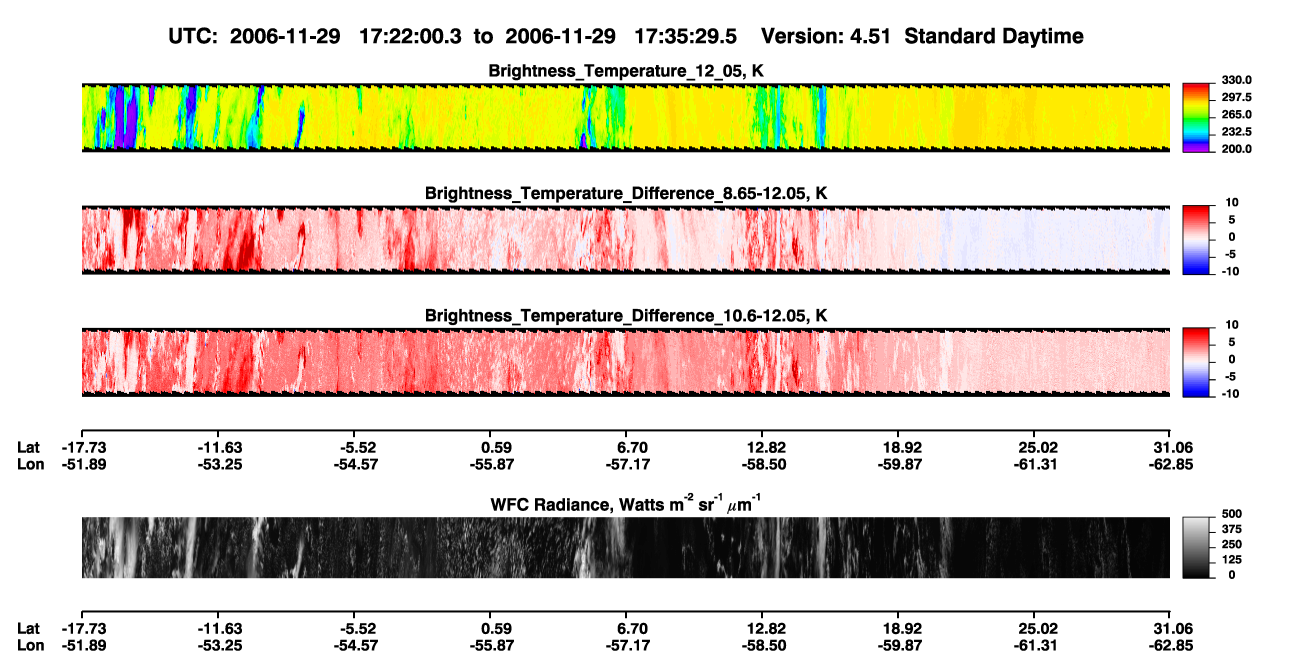Image resolution: width=1300 pixels, height=667 pixels.
Task: Click the -10 label on the 8.65-12.05 color bar
Action: pos(1231,271)
